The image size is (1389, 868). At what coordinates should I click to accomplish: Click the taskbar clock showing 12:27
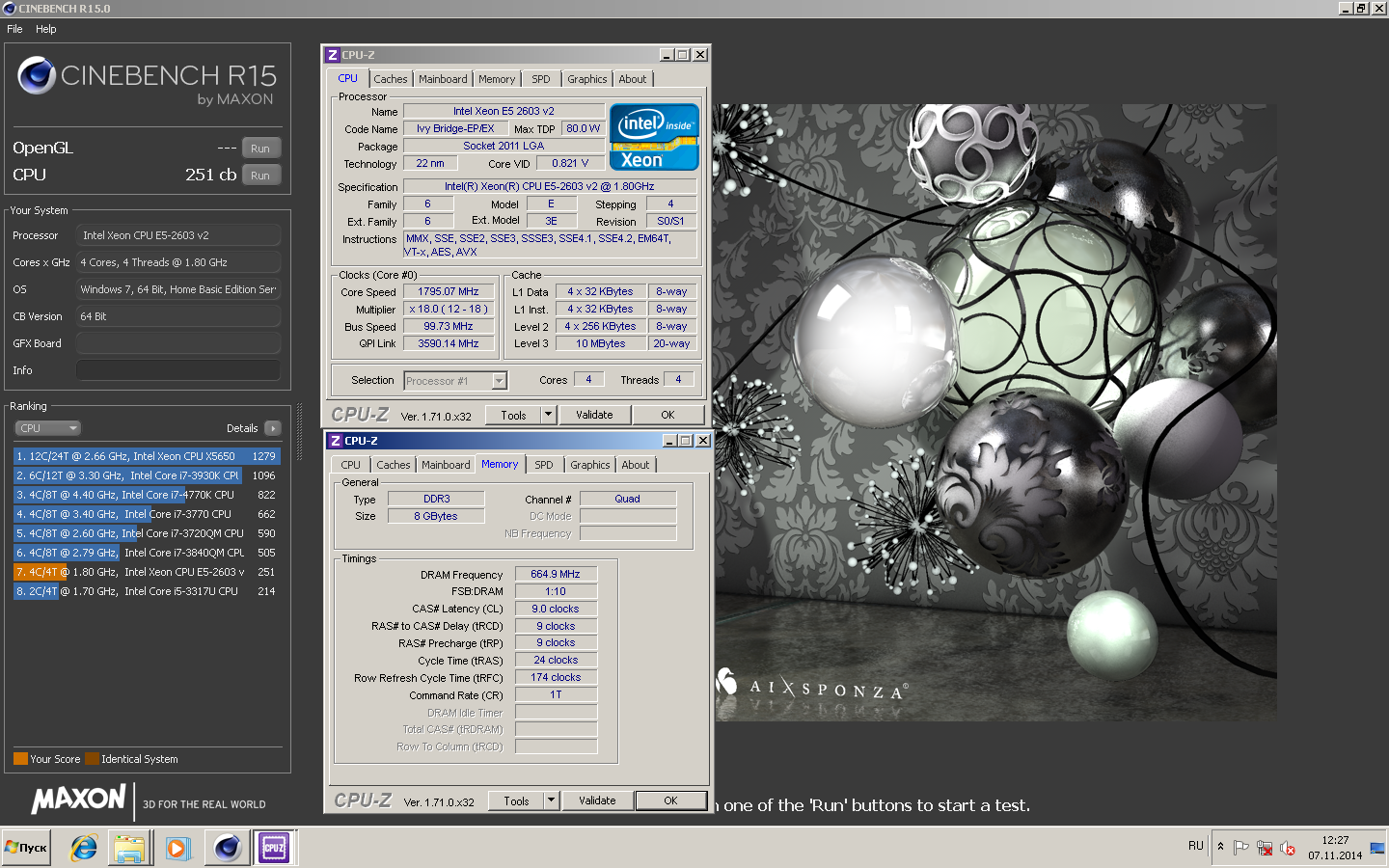click(x=1335, y=848)
